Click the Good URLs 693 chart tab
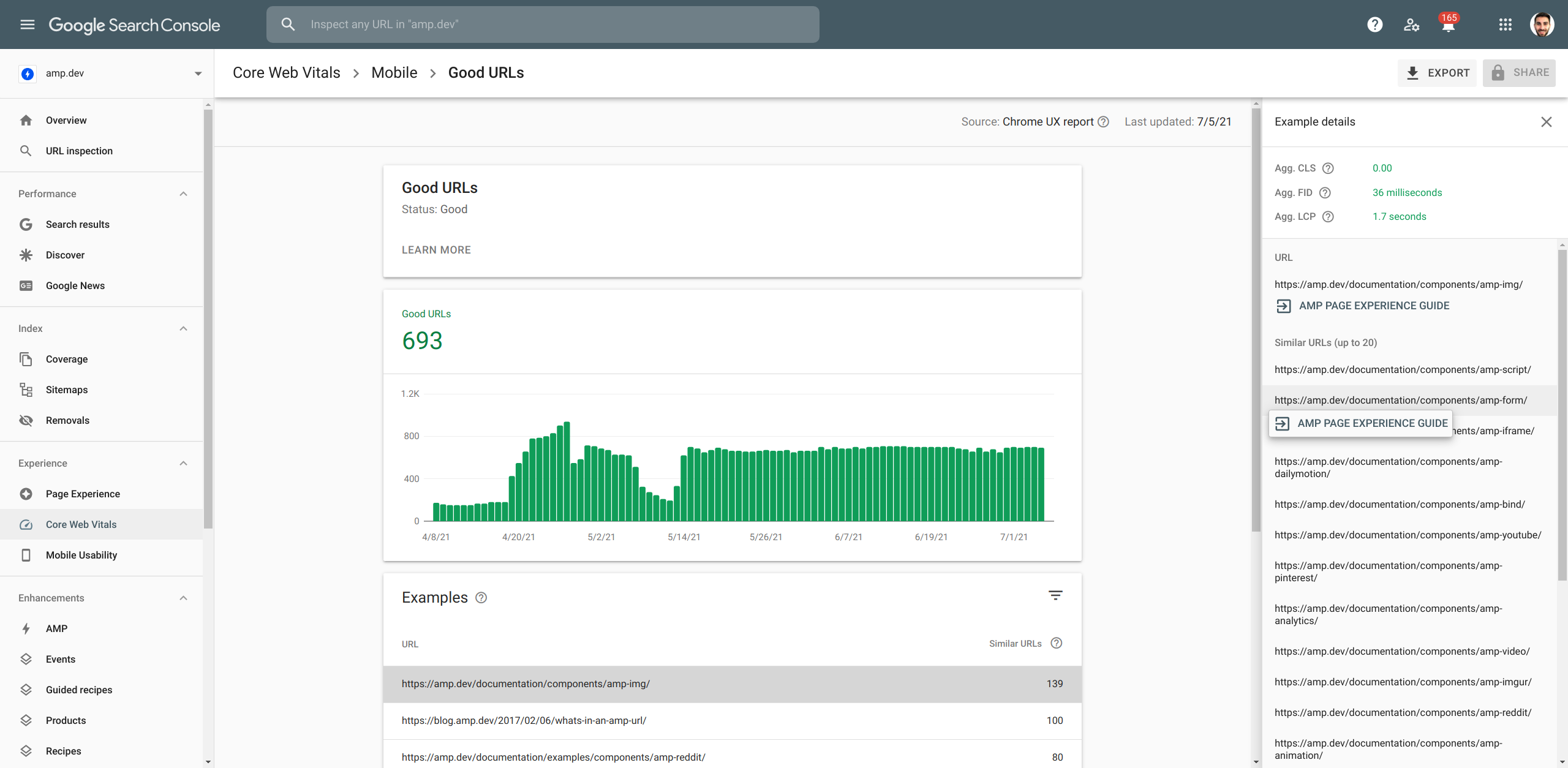The width and height of the screenshot is (1568, 768). (x=732, y=331)
